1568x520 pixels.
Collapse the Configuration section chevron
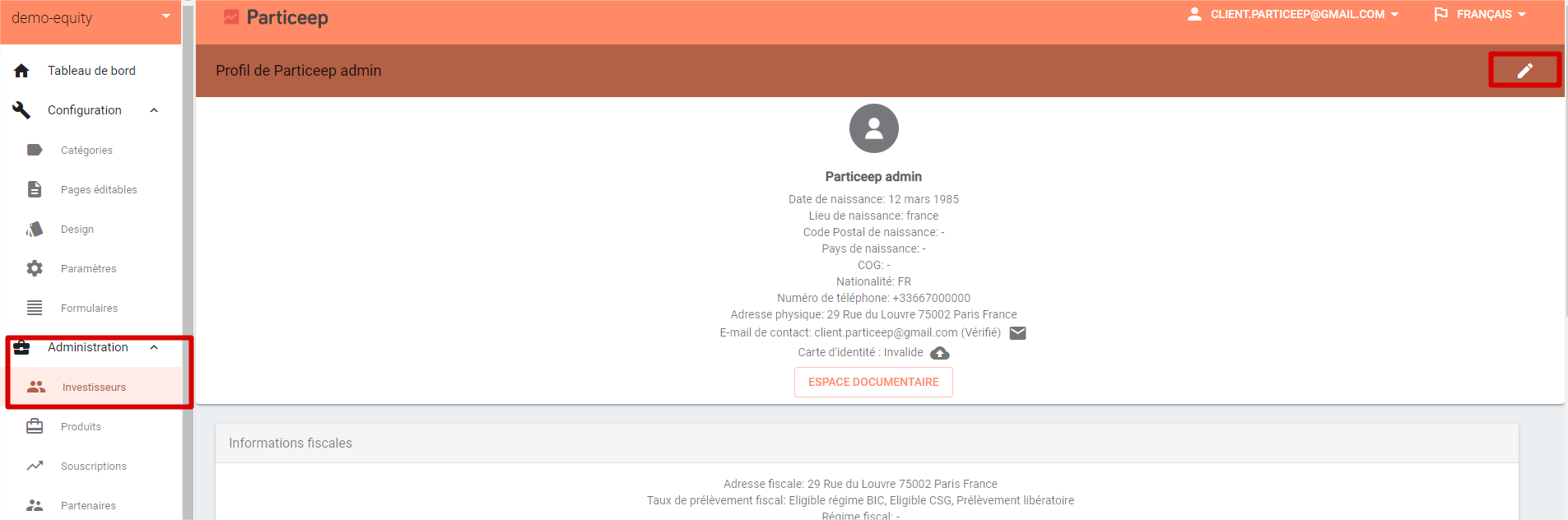click(154, 110)
